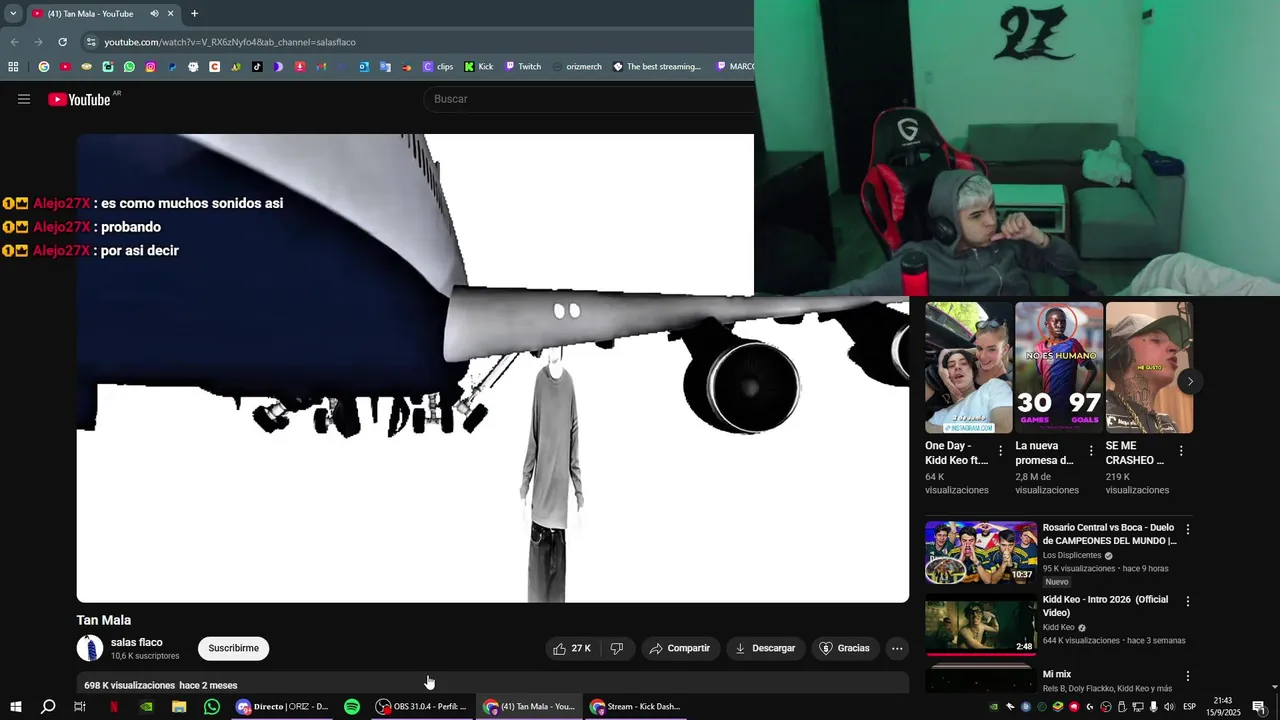Open Mi mix playlist title
This screenshot has width=1280, height=720.
coord(1057,675)
